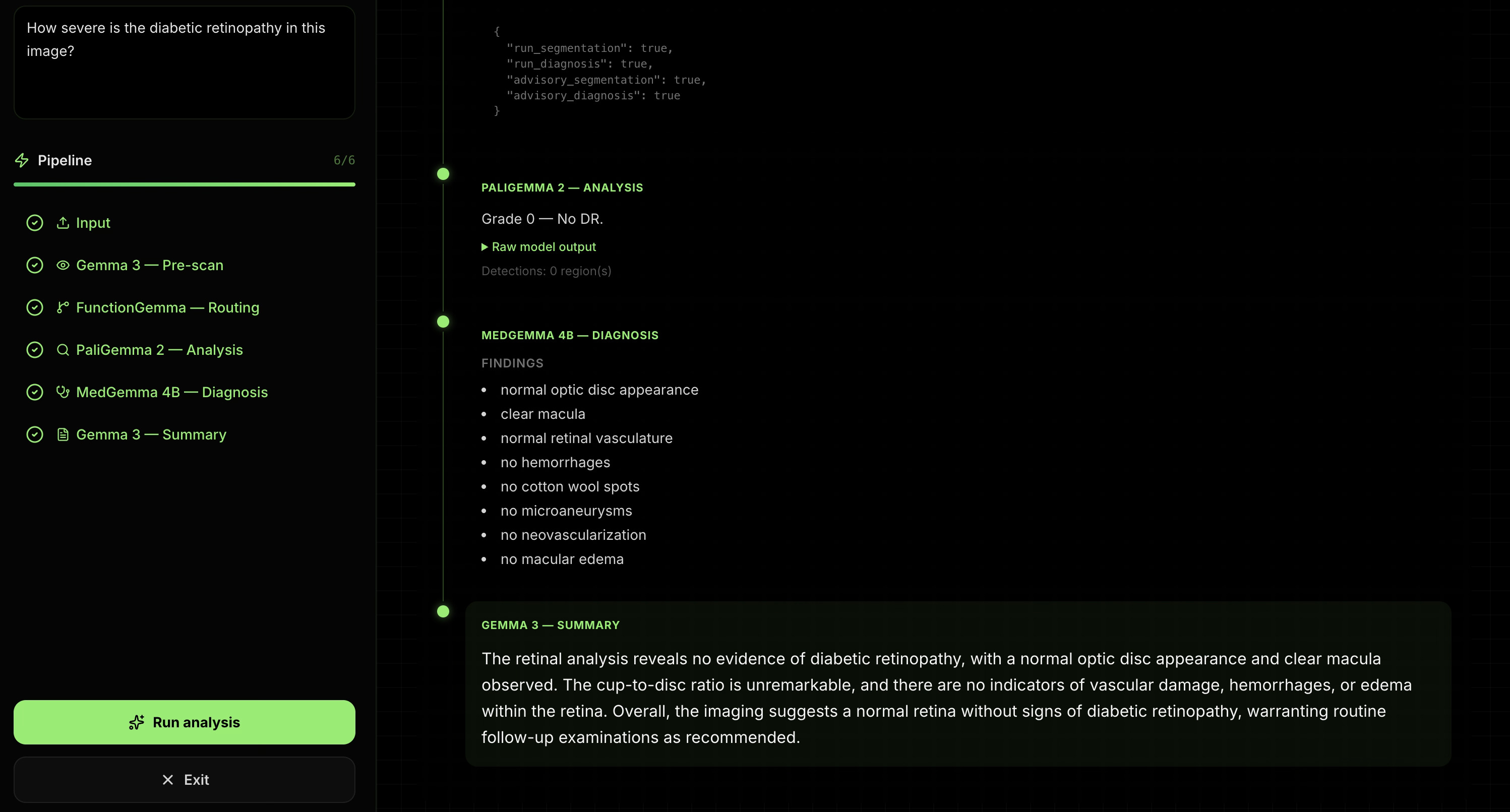Image resolution: width=1510 pixels, height=812 pixels.
Task: Click the green pipeline progress bar
Action: click(184, 184)
